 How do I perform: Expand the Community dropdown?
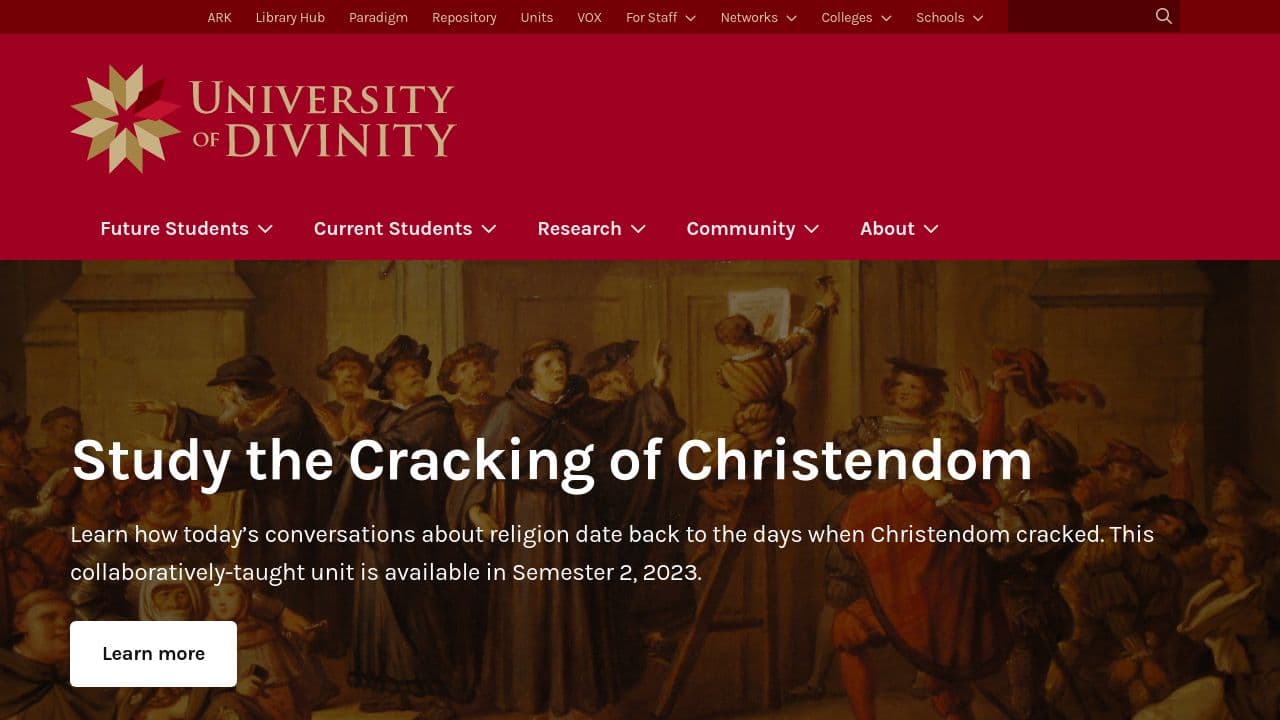[811, 229]
